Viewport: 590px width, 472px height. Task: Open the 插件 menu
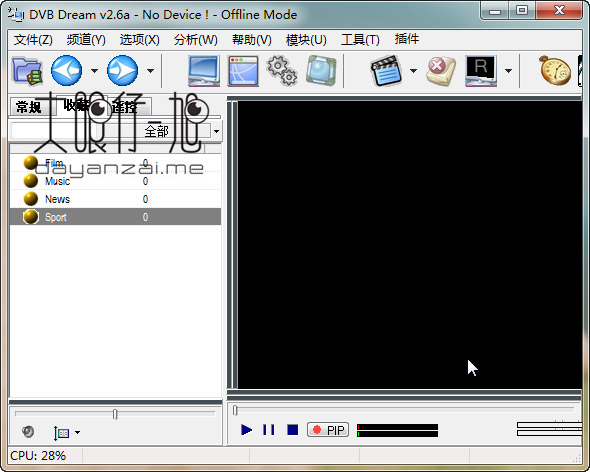[407, 39]
